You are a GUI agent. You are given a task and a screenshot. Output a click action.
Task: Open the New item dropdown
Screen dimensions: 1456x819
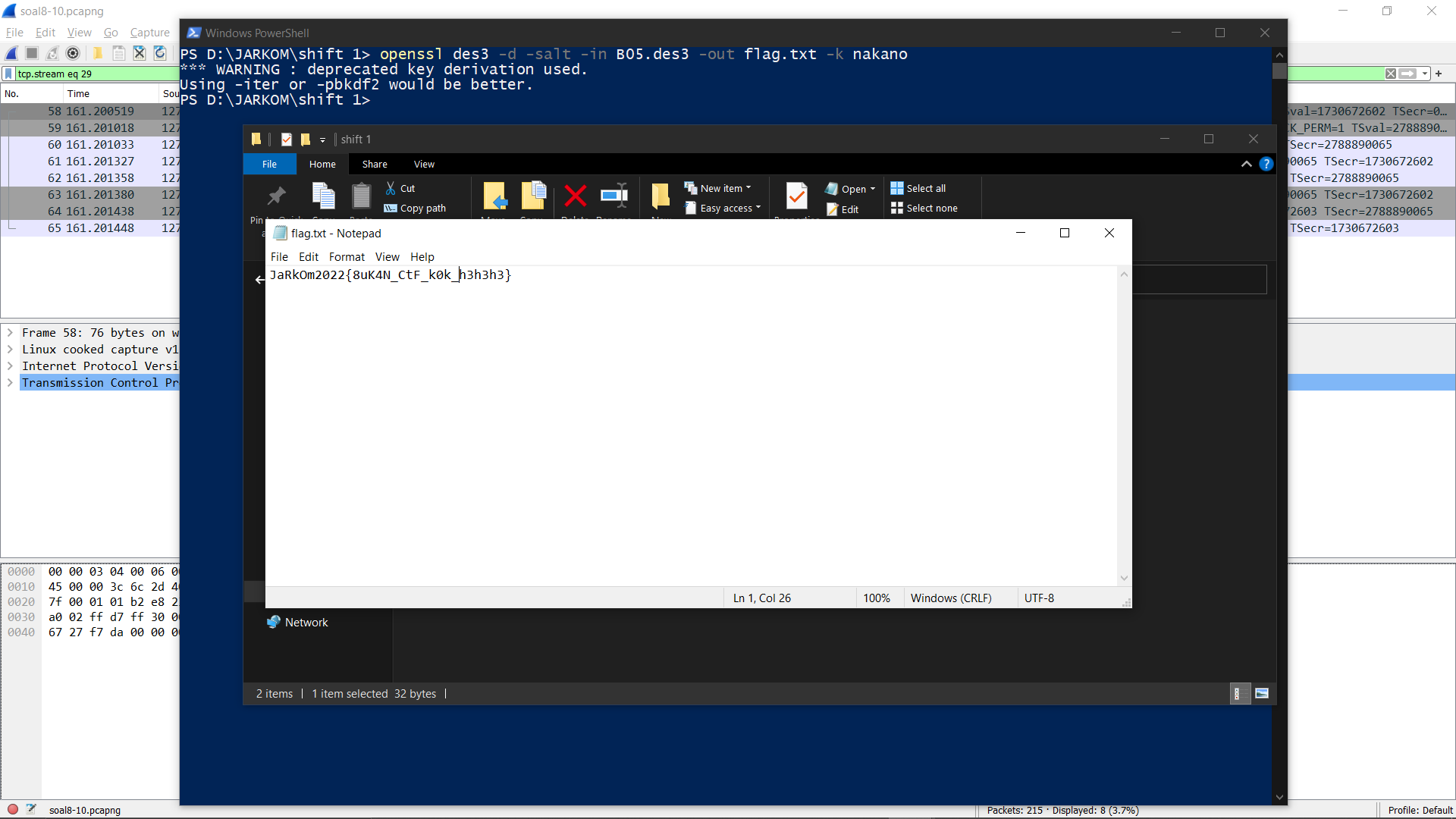[717, 187]
